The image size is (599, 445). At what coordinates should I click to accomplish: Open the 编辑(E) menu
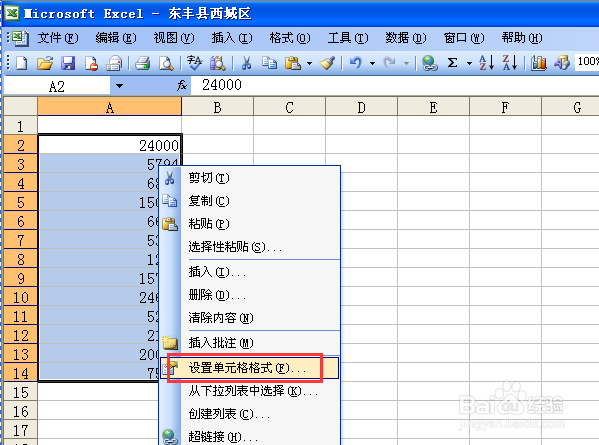click(116, 38)
